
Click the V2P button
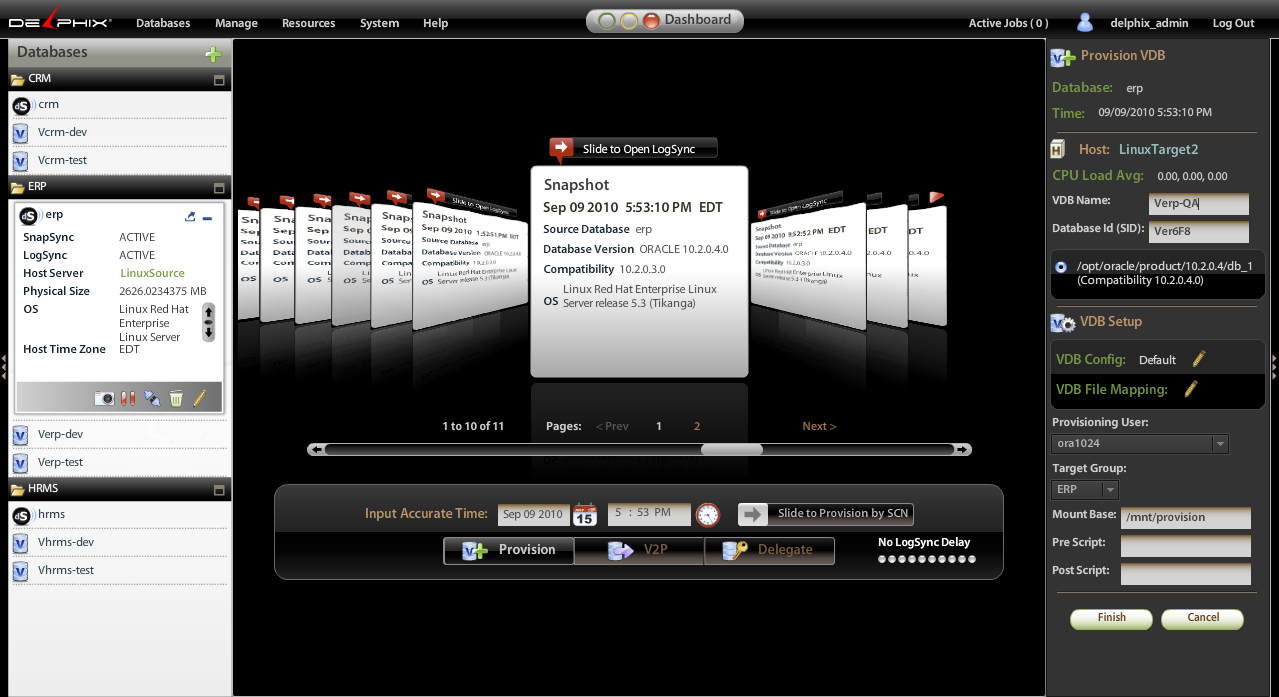pos(639,550)
